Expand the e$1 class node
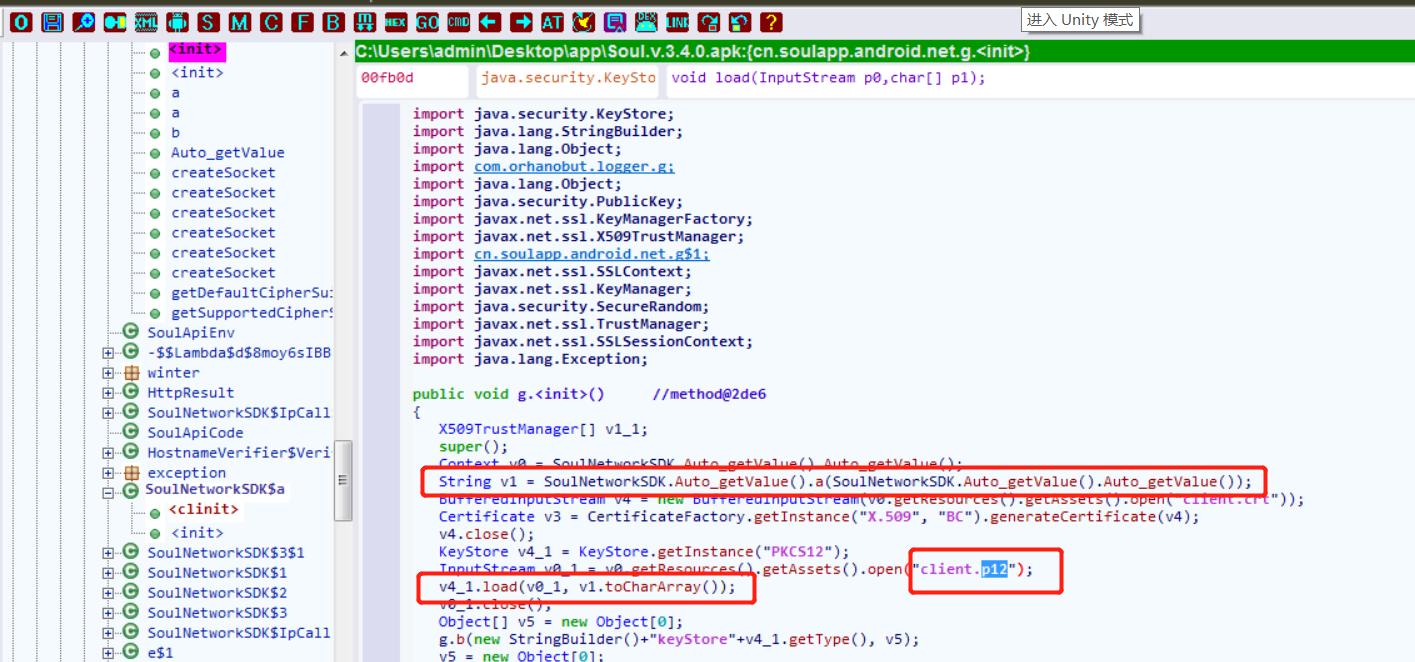Image resolution: width=1415 pixels, height=662 pixels. (109, 653)
